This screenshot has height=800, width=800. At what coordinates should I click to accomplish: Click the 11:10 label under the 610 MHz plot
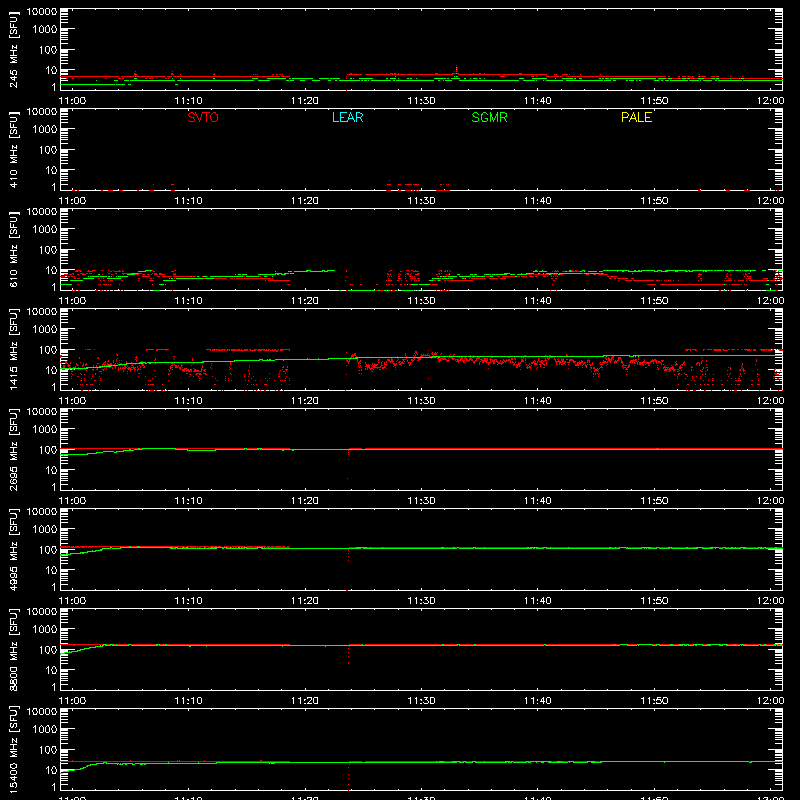[188, 301]
